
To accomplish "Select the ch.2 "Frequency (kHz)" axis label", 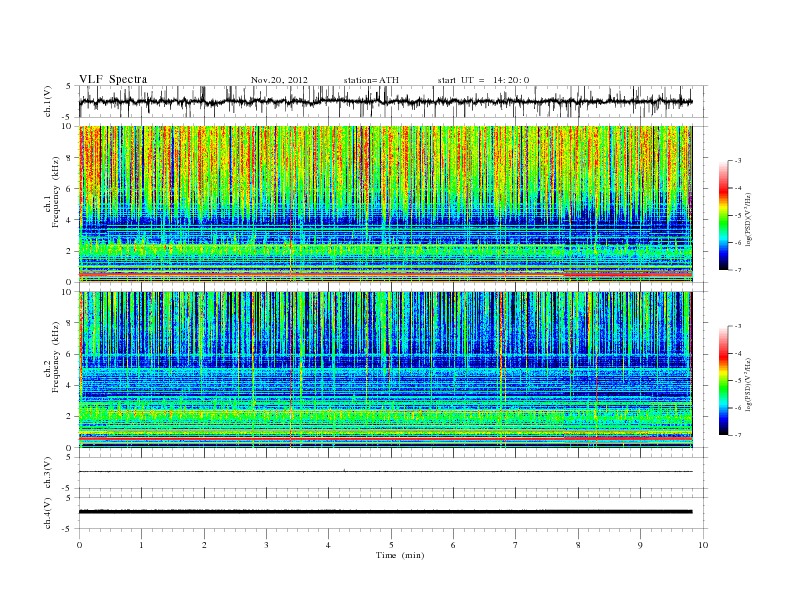I will (56, 357).
